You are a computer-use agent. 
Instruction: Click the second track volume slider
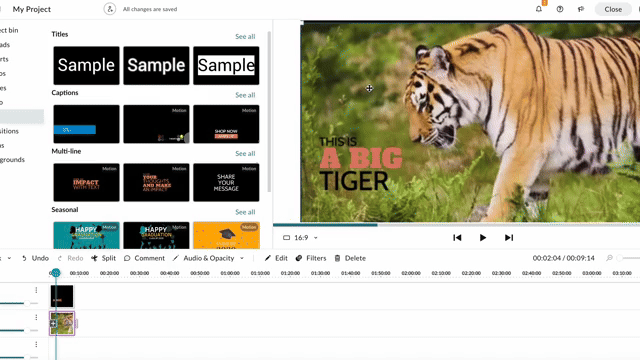click(19, 330)
